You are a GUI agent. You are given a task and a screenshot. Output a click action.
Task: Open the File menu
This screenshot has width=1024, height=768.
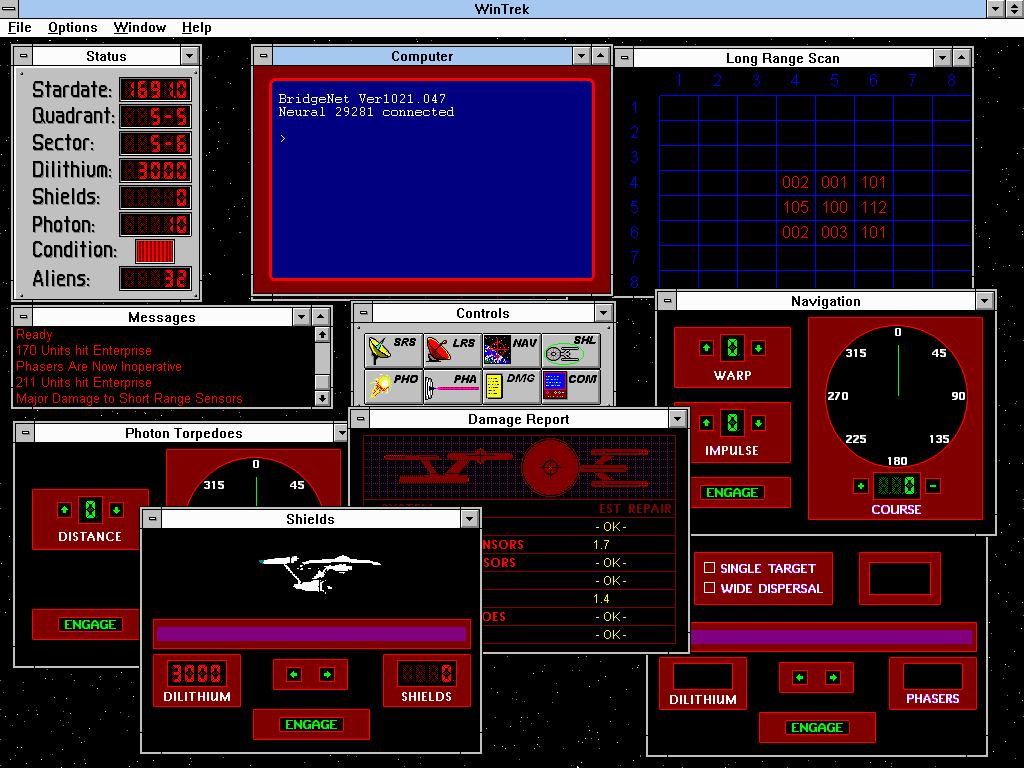(x=20, y=27)
